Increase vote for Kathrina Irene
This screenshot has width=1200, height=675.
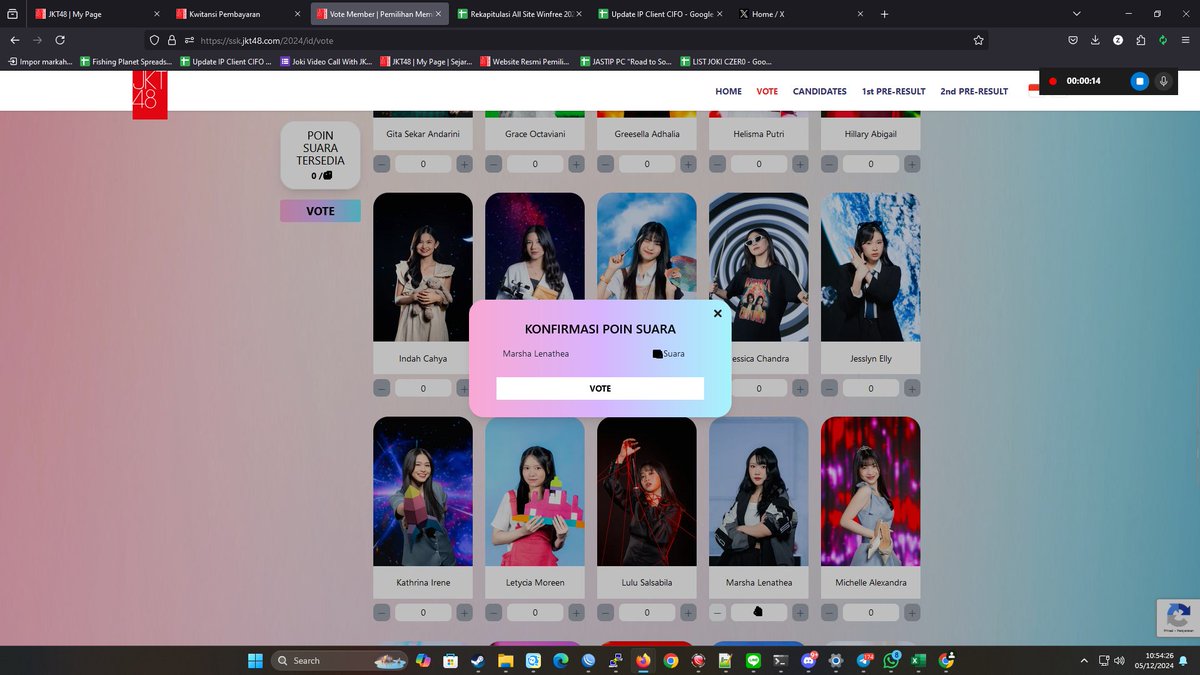465,612
